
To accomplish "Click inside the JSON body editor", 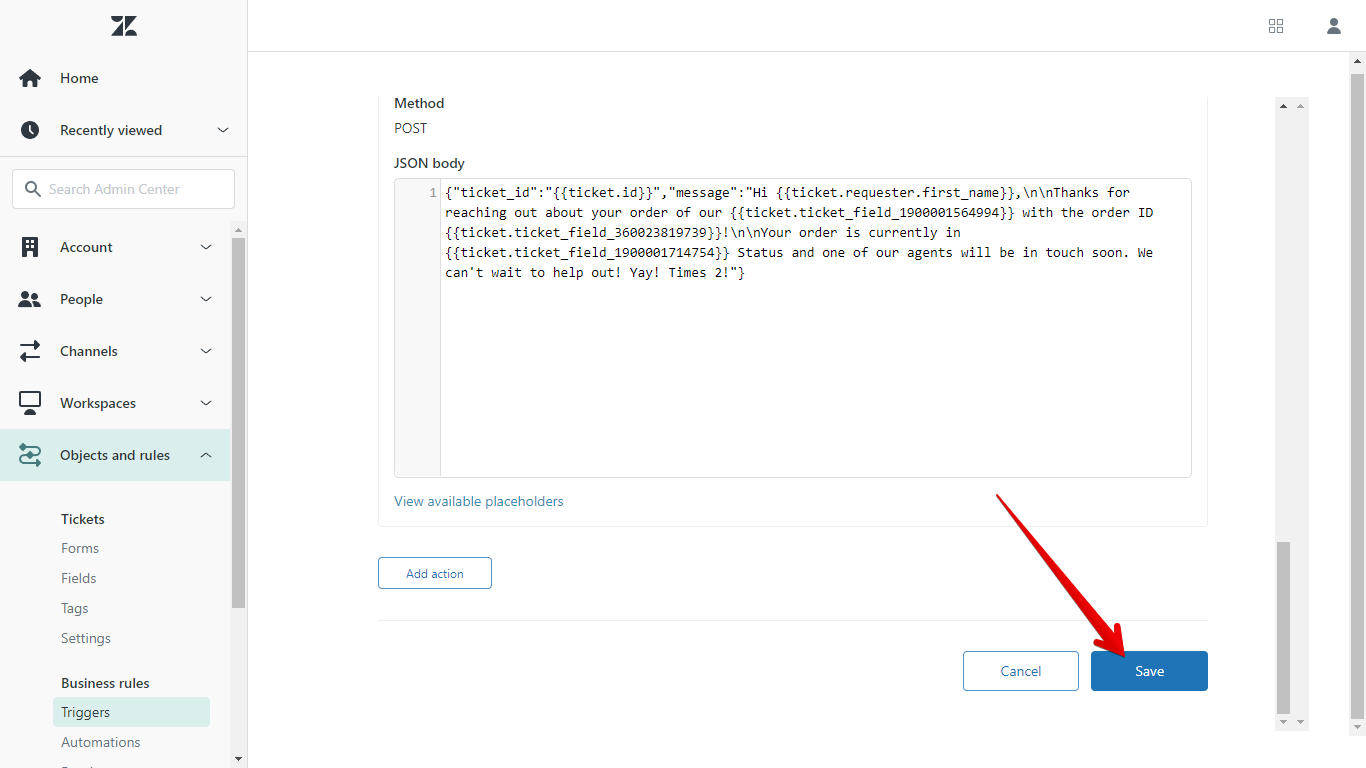I will [x=815, y=327].
